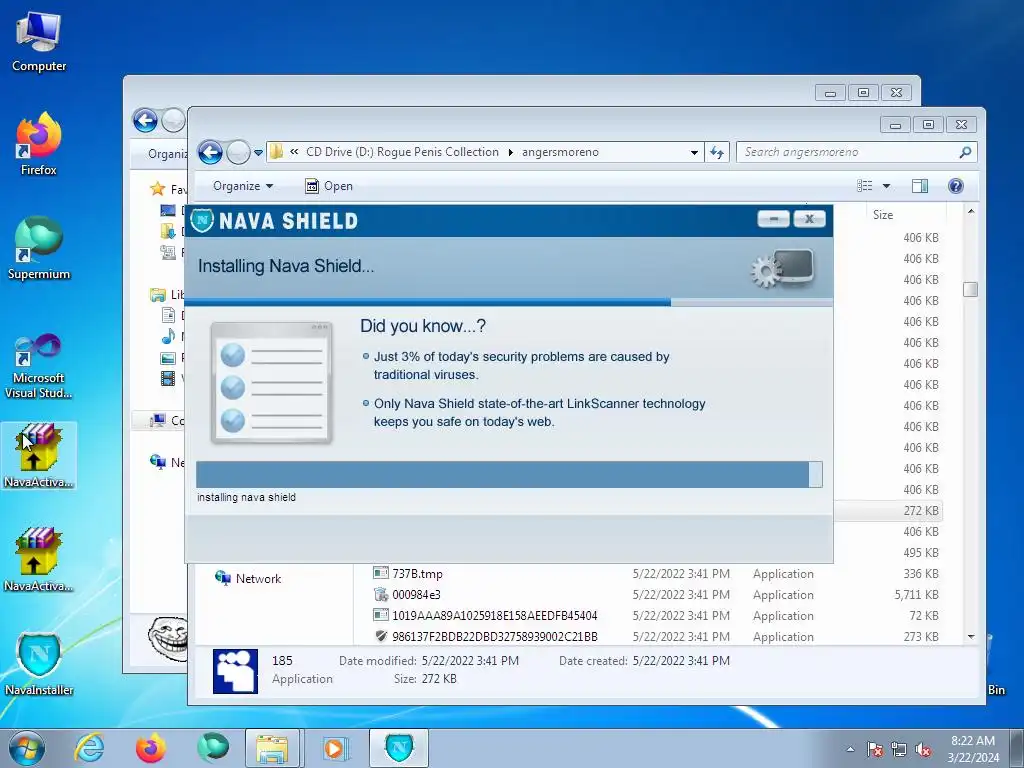Image resolution: width=1024 pixels, height=768 pixels.
Task: Go back in the angersmoreno Explorer window
Action: pos(210,152)
